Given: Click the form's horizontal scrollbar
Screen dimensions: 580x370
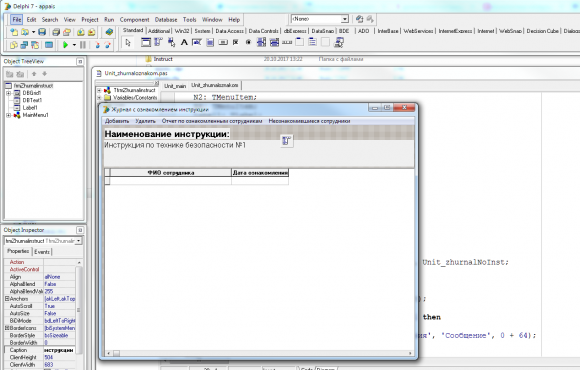Looking at the screenshot, I should click(259, 353).
